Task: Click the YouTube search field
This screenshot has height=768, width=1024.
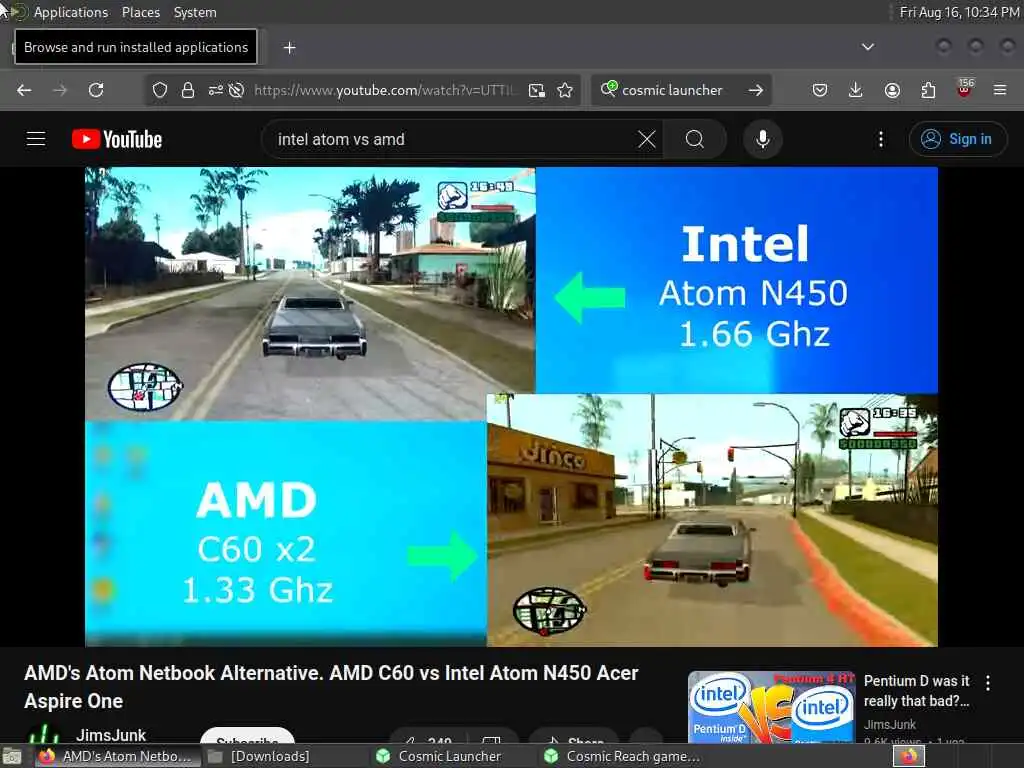Action: point(451,139)
